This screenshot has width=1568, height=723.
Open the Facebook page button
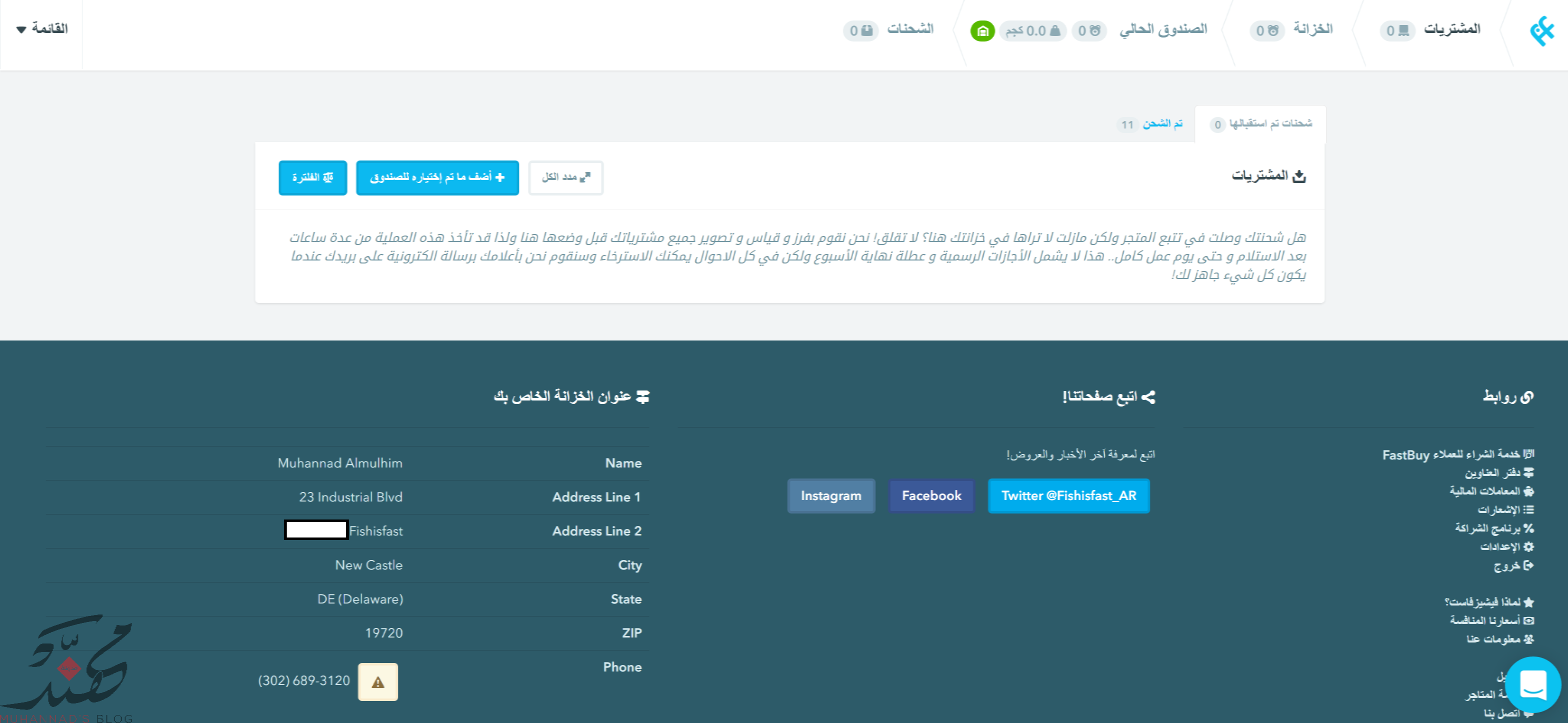point(931,495)
